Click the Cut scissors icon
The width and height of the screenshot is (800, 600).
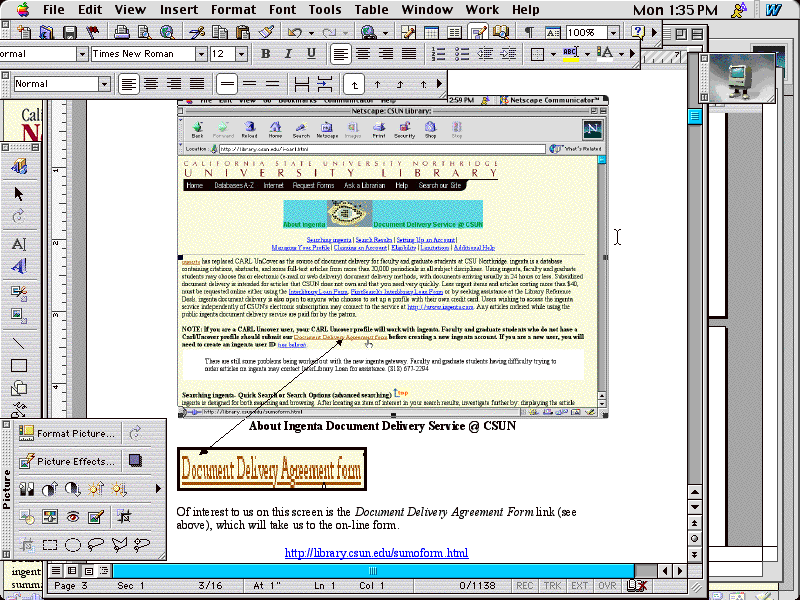[x=196, y=33]
